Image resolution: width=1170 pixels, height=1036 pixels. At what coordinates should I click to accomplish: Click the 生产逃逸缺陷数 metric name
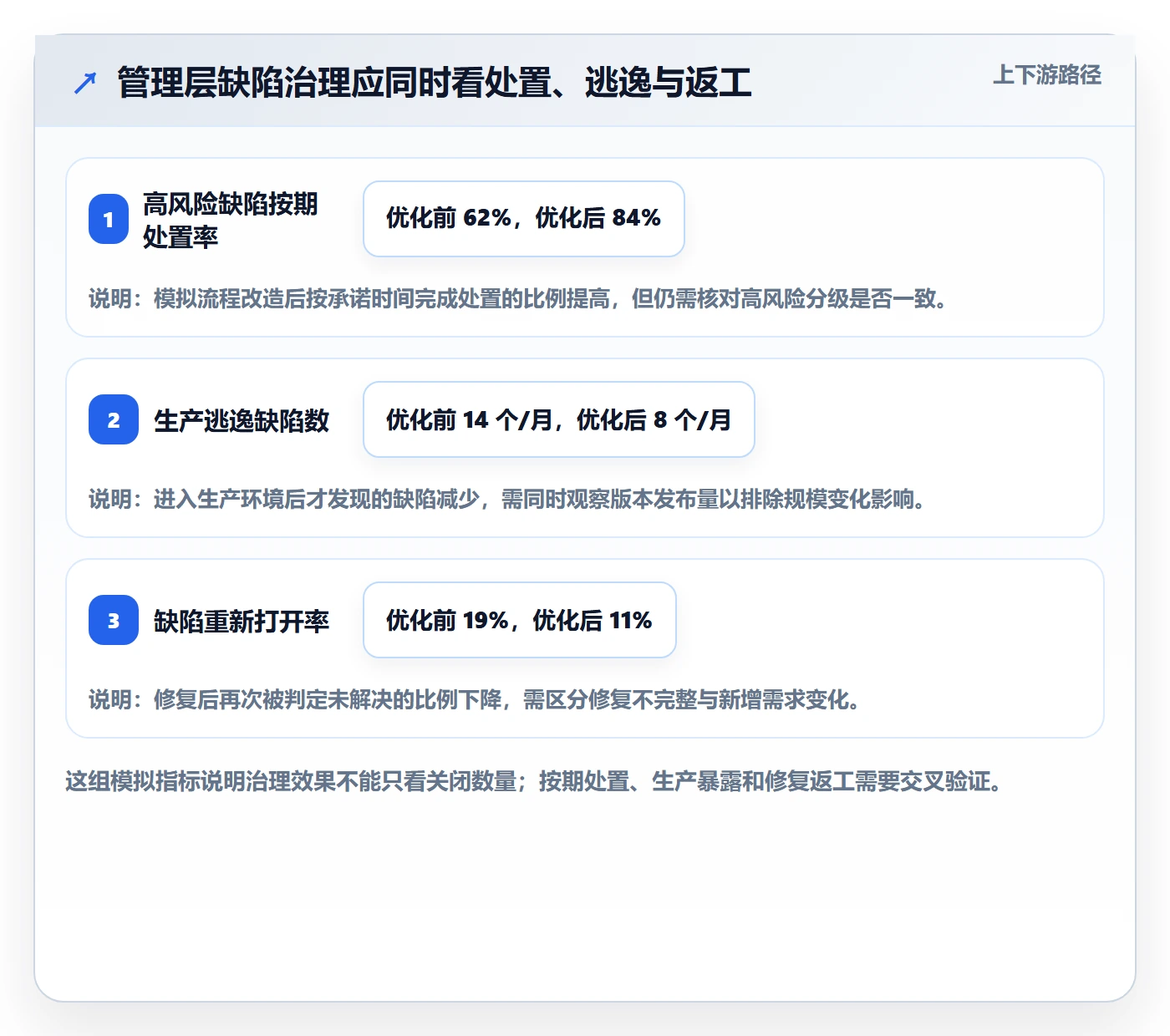242,420
